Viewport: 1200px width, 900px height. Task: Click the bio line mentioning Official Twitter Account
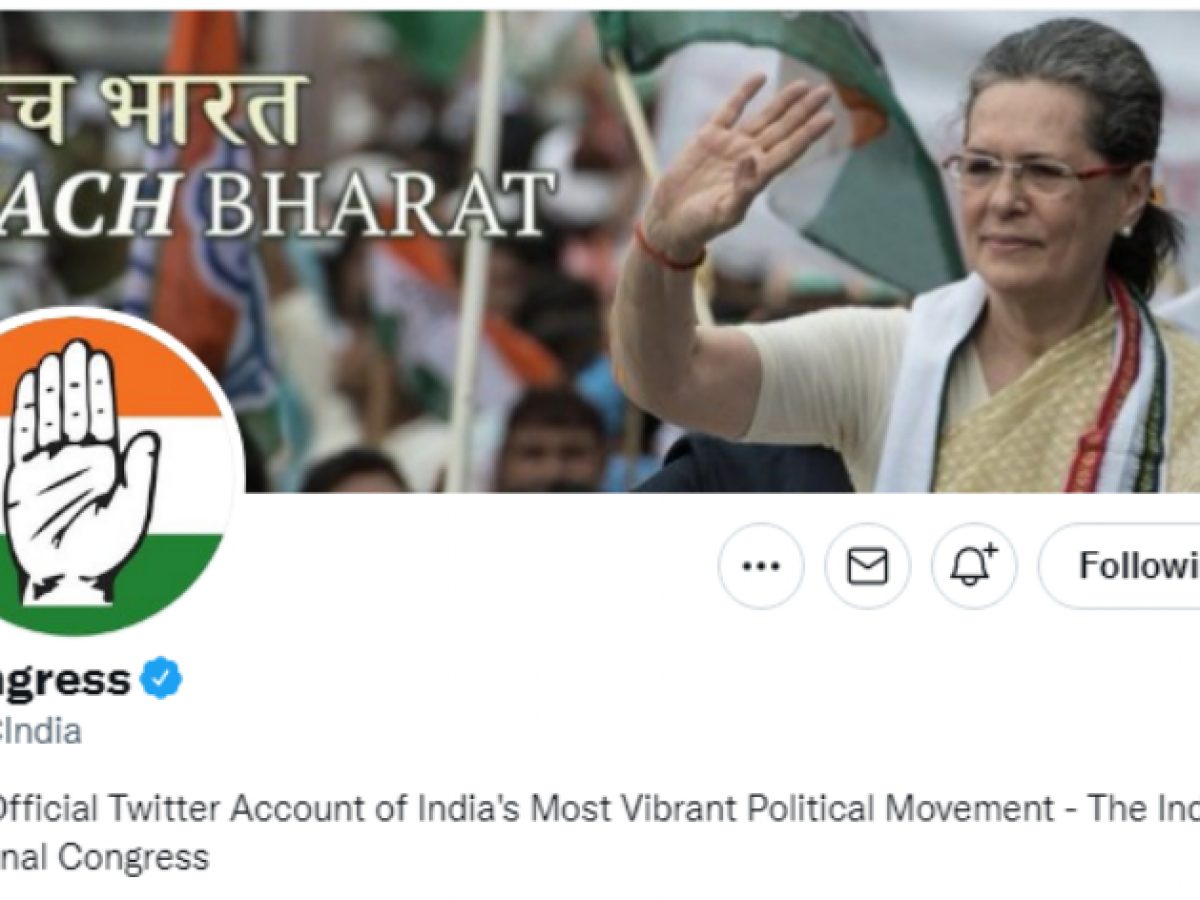tap(600, 808)
